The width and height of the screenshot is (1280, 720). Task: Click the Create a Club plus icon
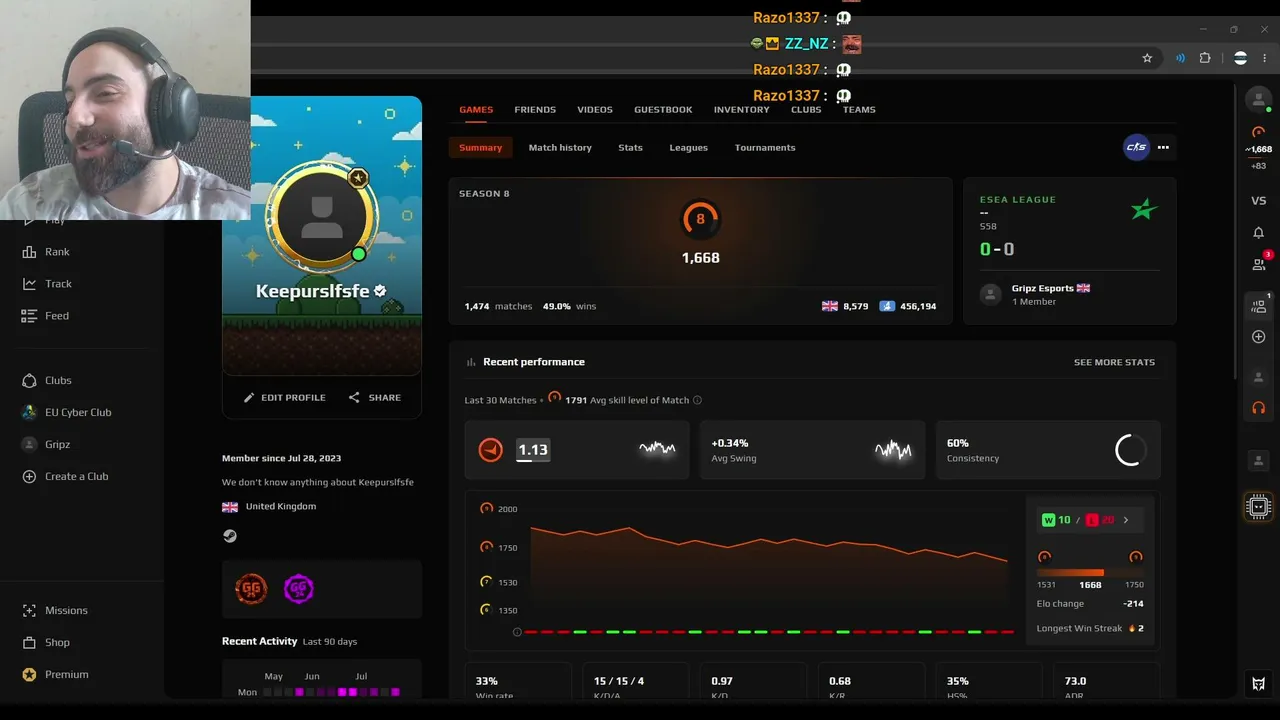29,476
